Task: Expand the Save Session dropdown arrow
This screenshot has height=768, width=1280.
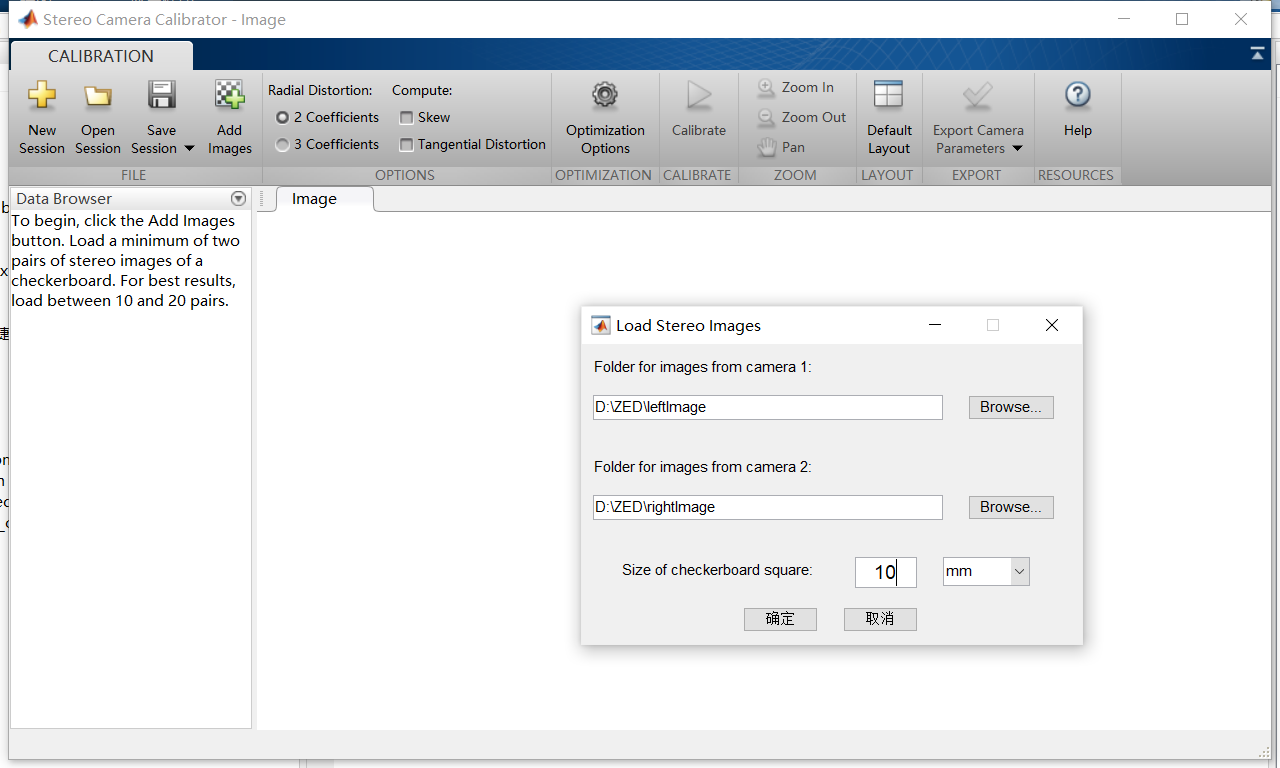Action: click(x=188, y=149)
